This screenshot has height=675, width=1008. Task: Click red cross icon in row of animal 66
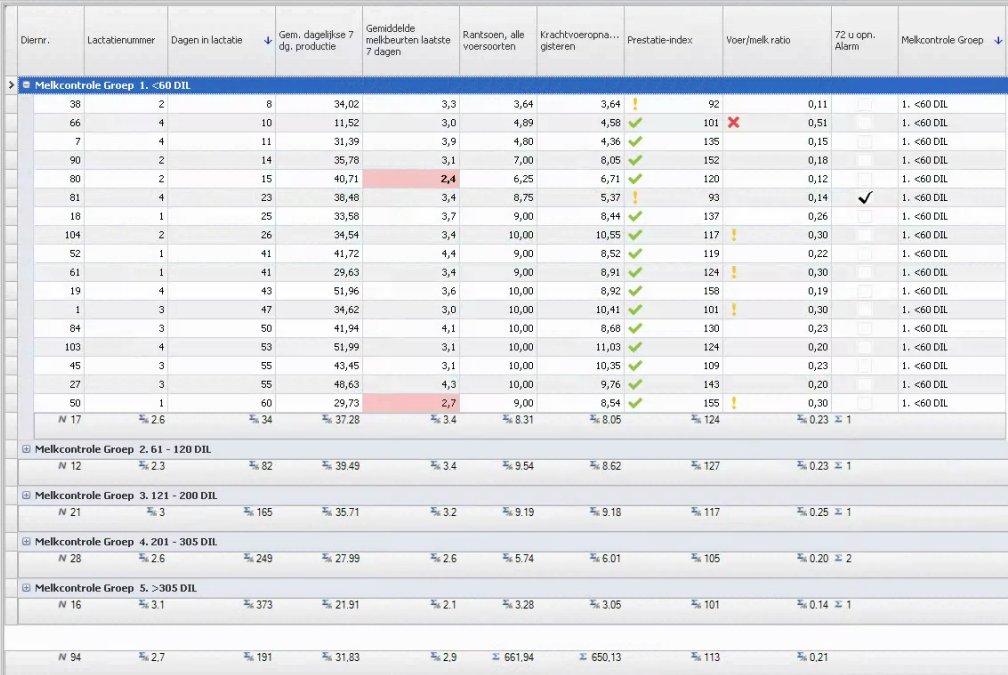(734, 122)
